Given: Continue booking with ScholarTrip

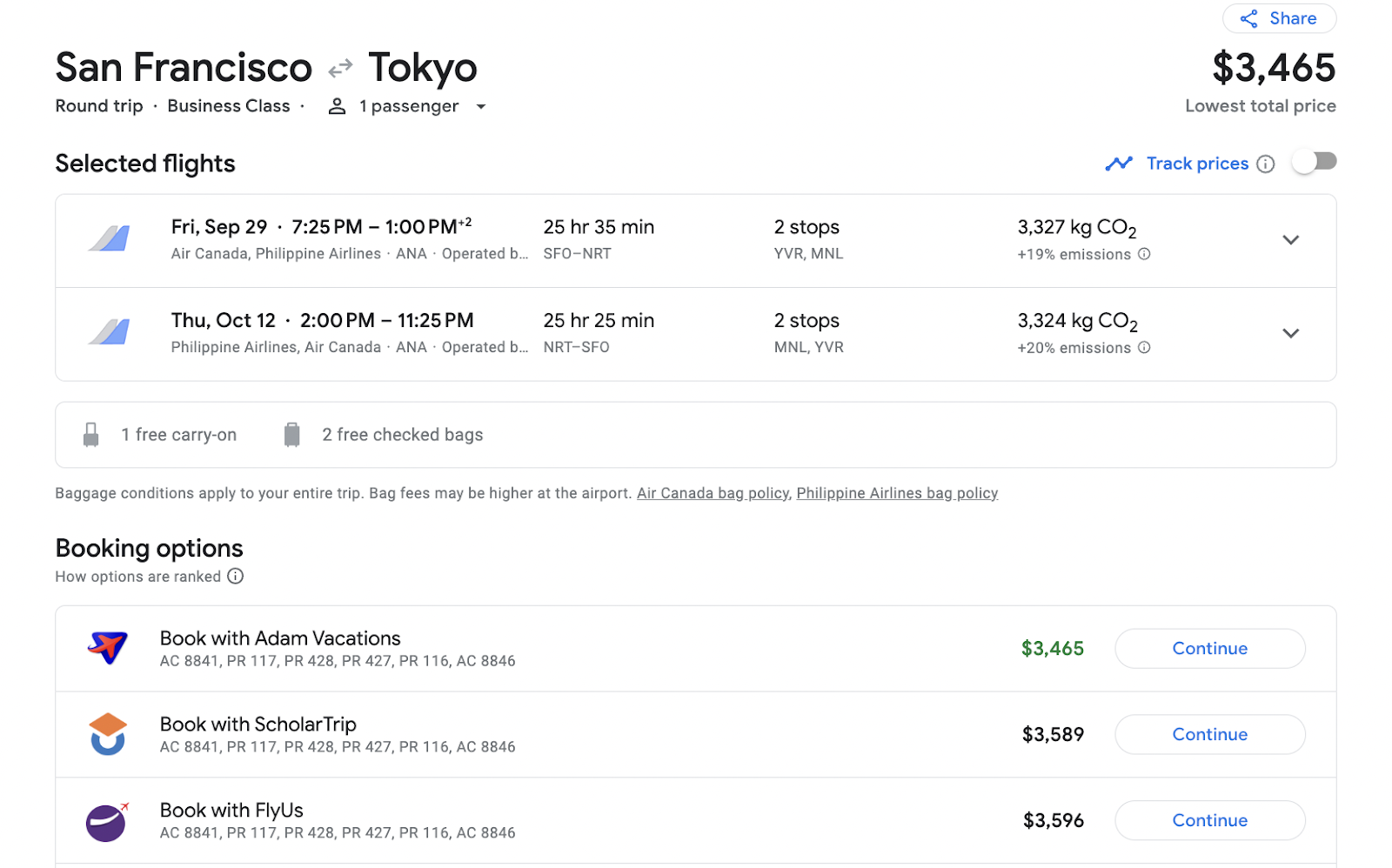Looking at the screenshot, I should point(1209,734).
